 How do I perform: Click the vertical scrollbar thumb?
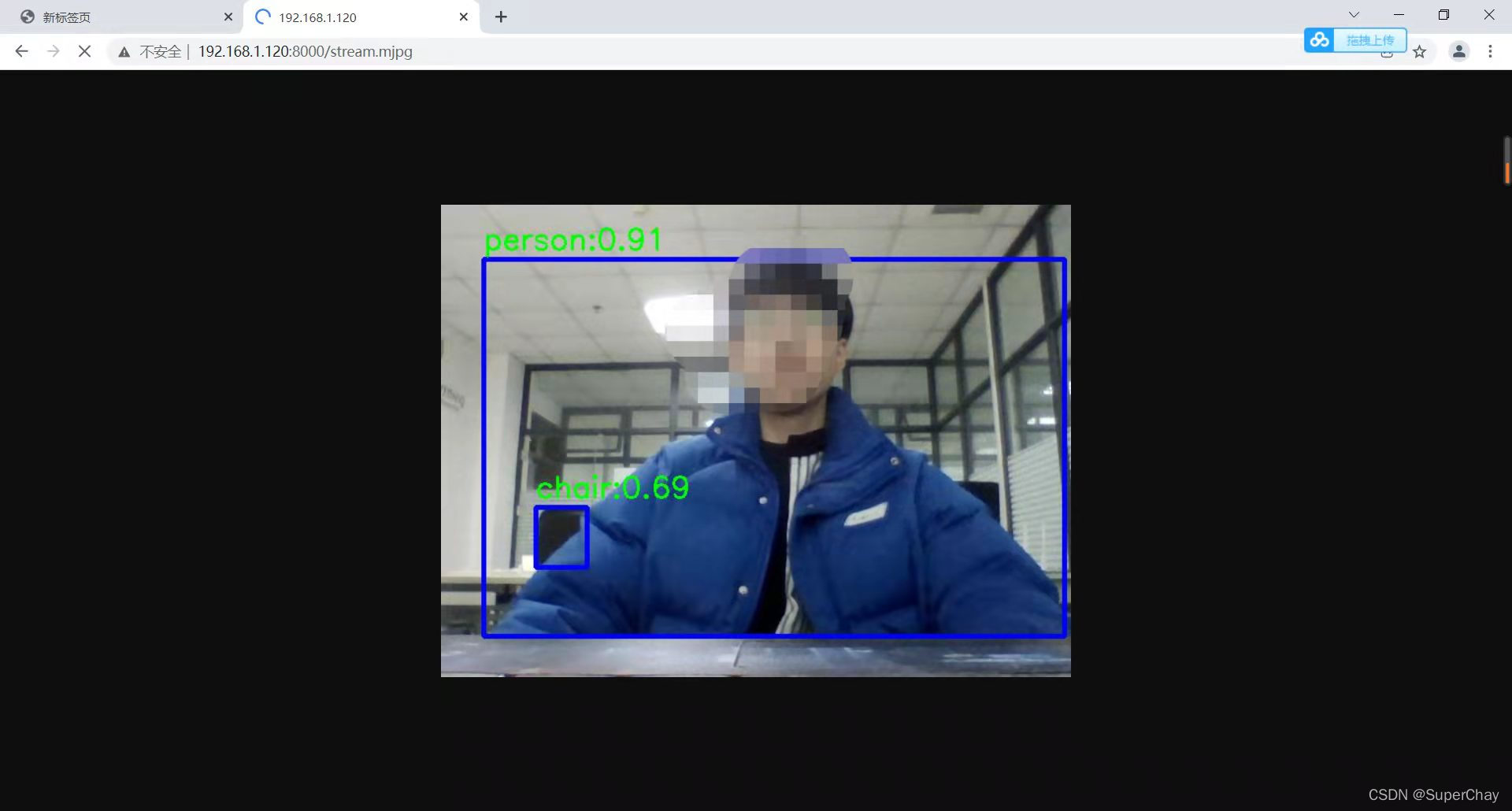coord(1506,161)
